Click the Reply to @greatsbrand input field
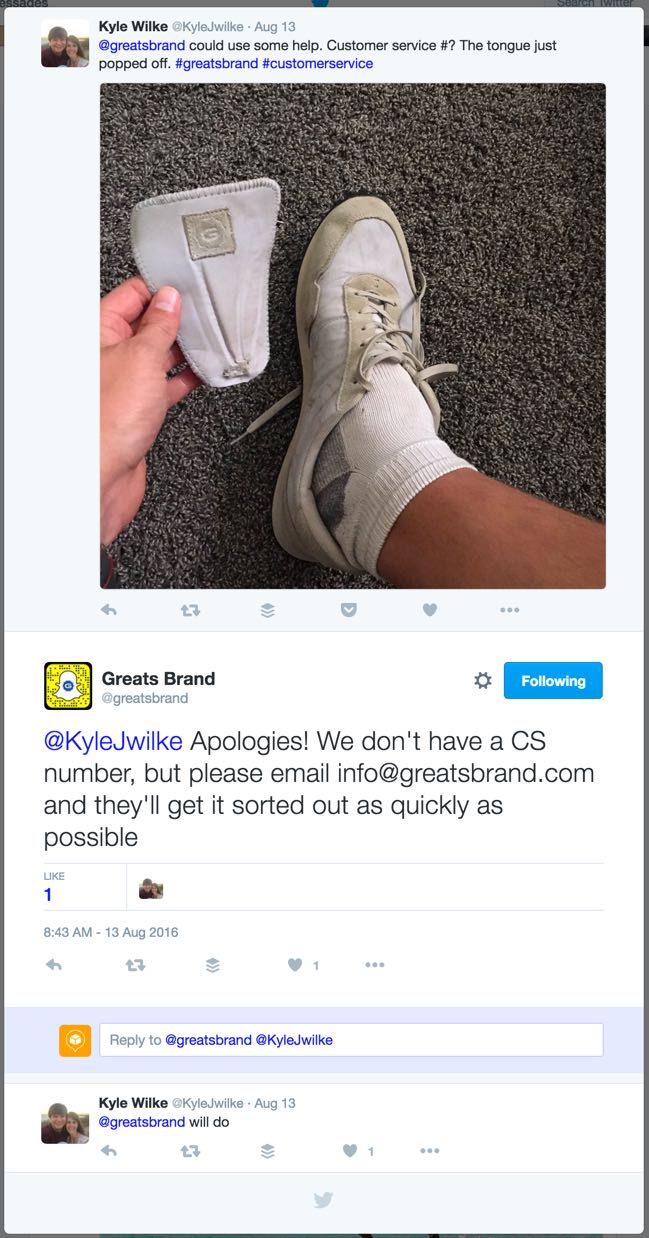The image size is (649, 1238). pyautogui.click(x=351, y=1040)
